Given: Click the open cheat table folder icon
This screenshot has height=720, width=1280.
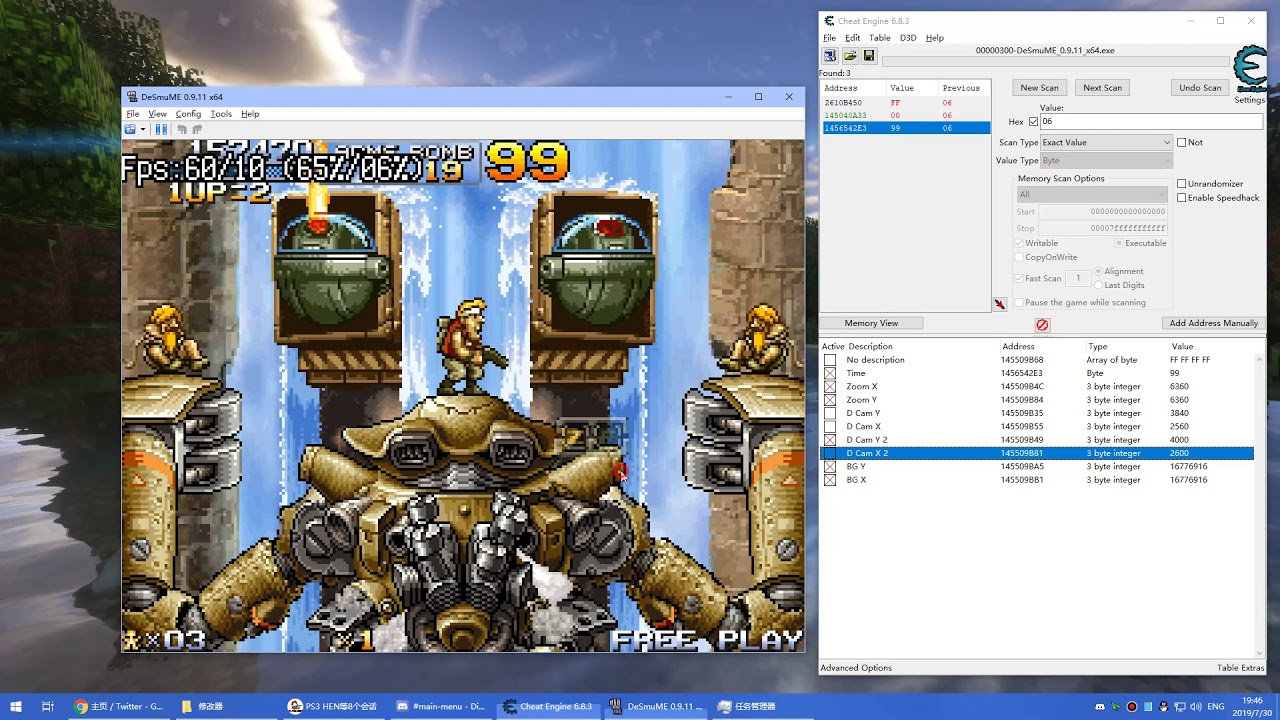Looking at the screenshot, I should (849, 56).
